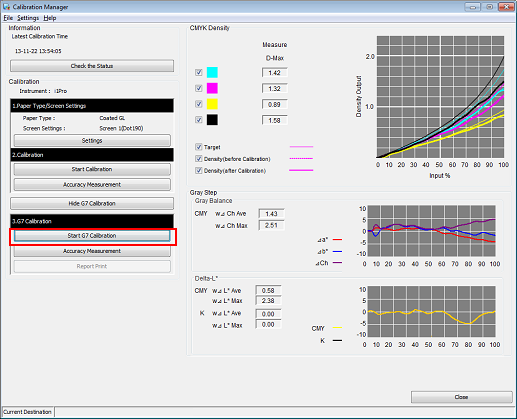Click Start Calibration button
Image resolution: width=517 pixels, height=419 pixels.
(92, 169)
